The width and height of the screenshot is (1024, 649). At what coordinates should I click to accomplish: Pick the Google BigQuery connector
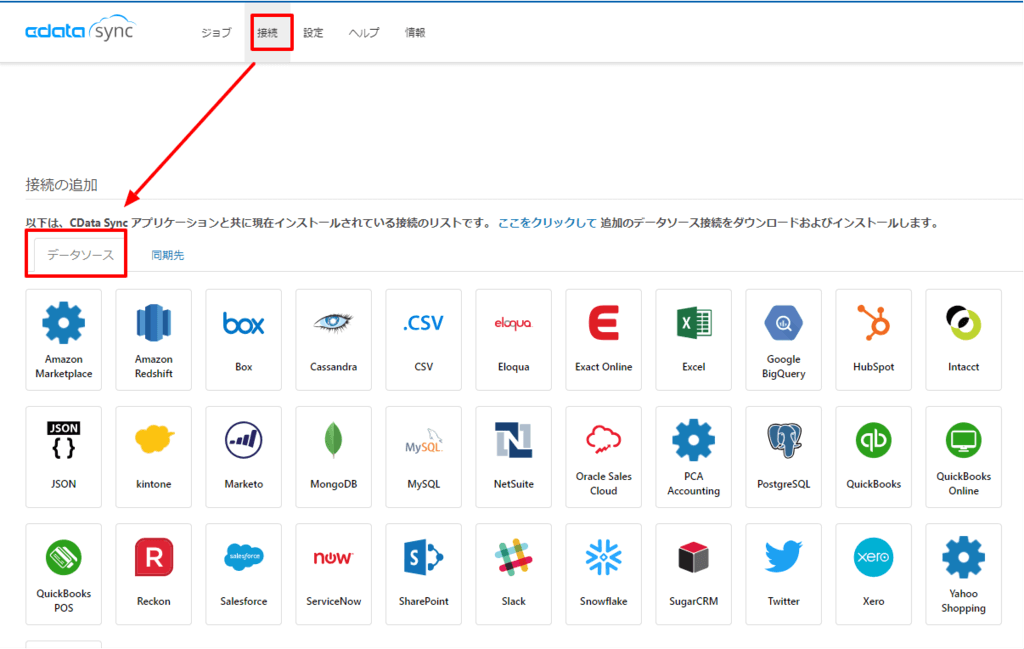click(784, 340)
